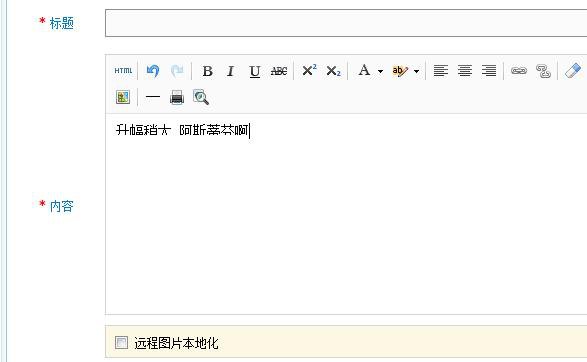Apply subscript formatting
The image size is (587, 362).
333,70
